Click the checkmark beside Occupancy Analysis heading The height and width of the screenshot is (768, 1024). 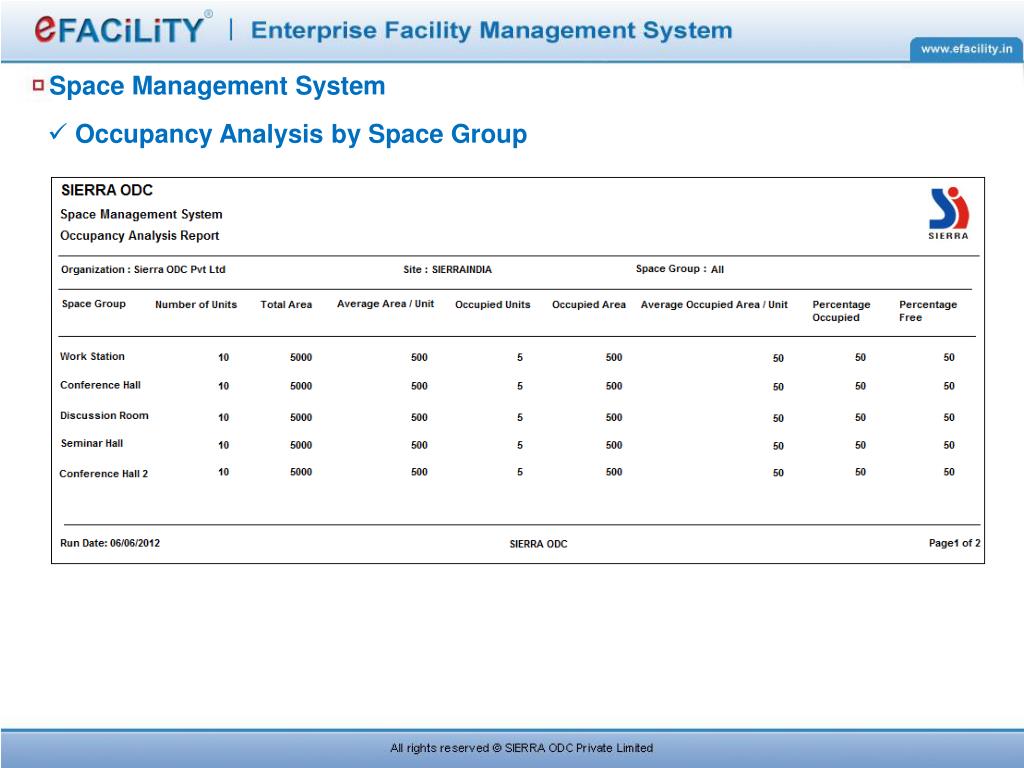(x=57, y=133)
